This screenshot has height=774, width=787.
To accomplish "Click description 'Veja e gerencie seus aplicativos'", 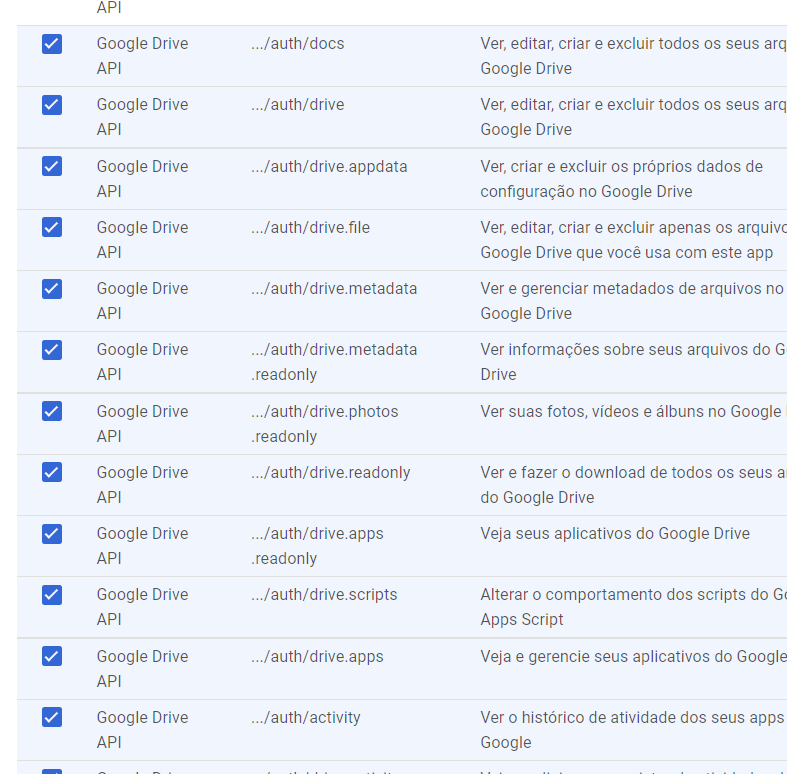I will (633, 657).
